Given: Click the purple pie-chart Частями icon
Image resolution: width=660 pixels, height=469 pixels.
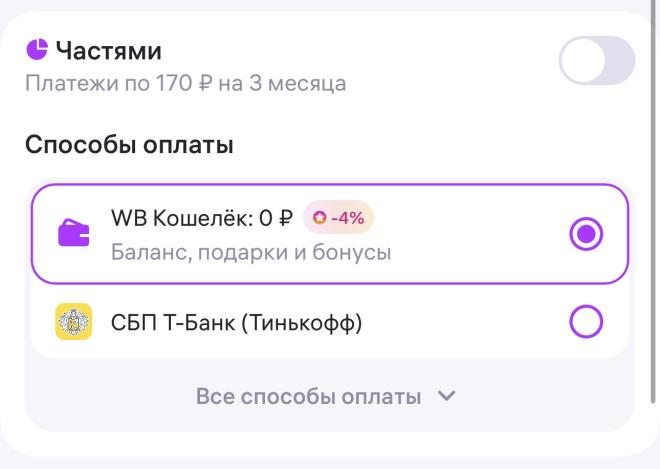Looking at the screenshot, I should pyautogui.click(x=37, y=50).
